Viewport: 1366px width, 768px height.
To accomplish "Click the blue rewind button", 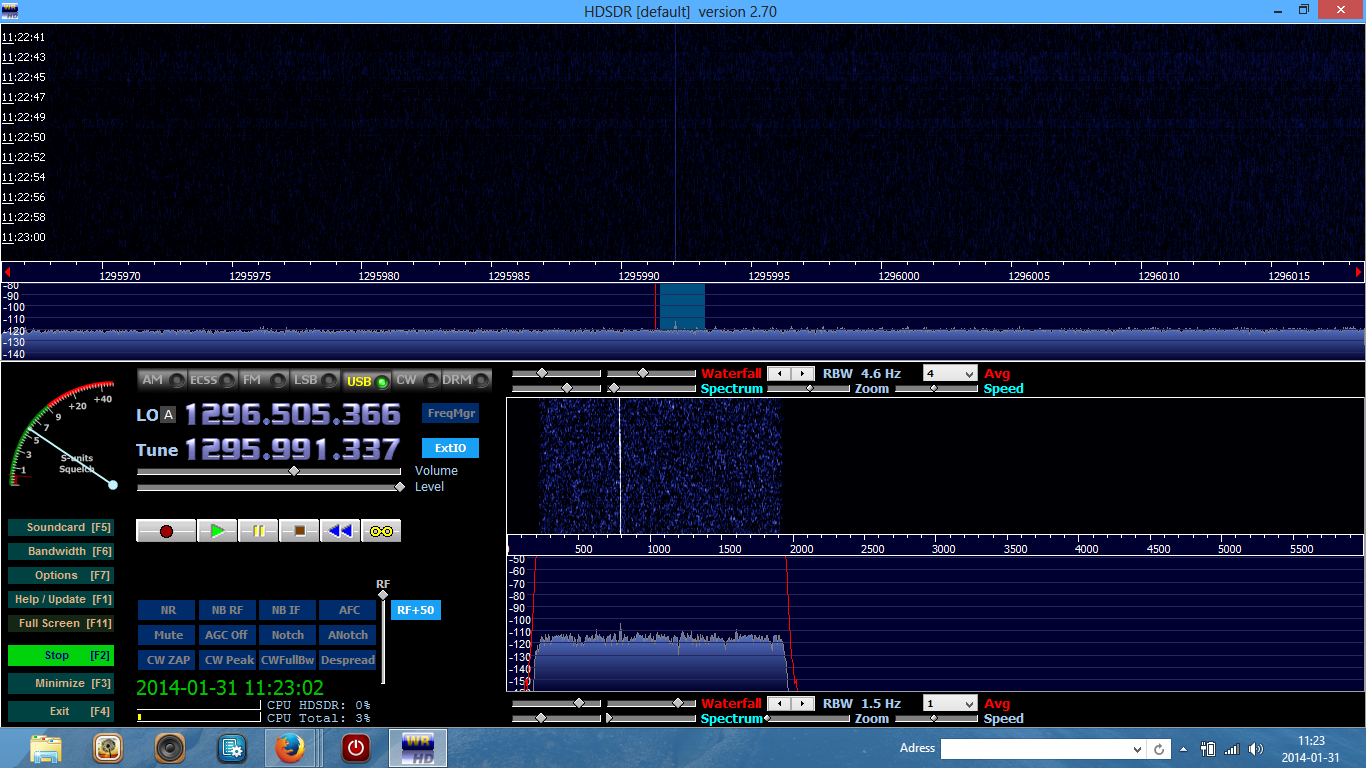I will pos(340,531).
